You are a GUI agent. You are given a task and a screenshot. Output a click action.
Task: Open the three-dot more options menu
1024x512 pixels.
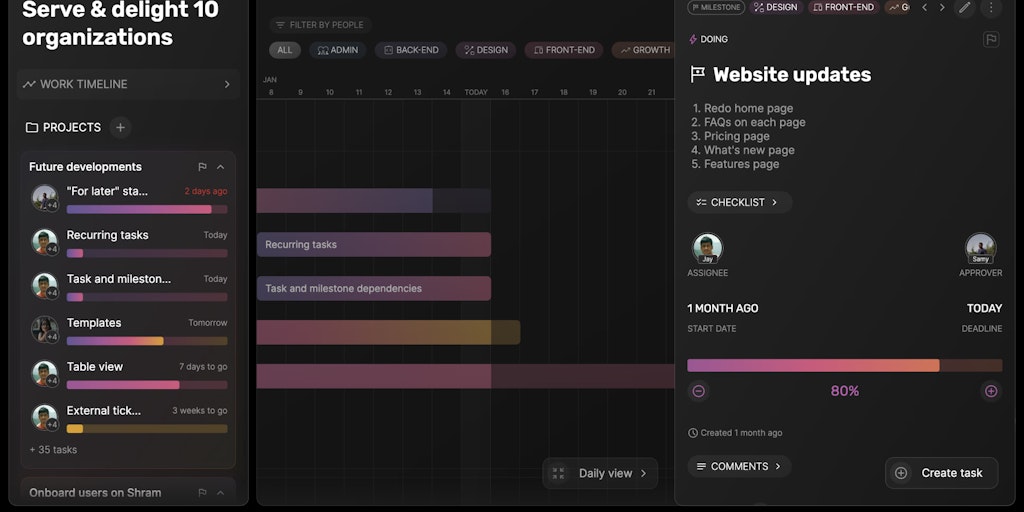[x=991, y=7]
